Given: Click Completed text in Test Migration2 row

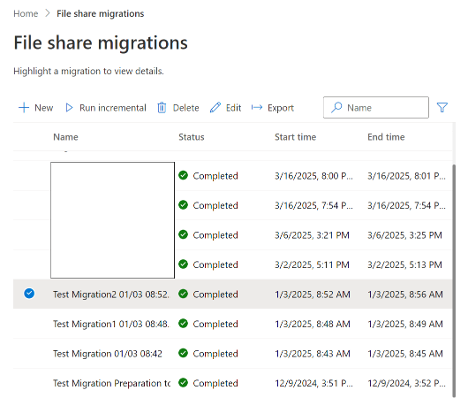Looking at the screenshot, I should pos(215,294).
